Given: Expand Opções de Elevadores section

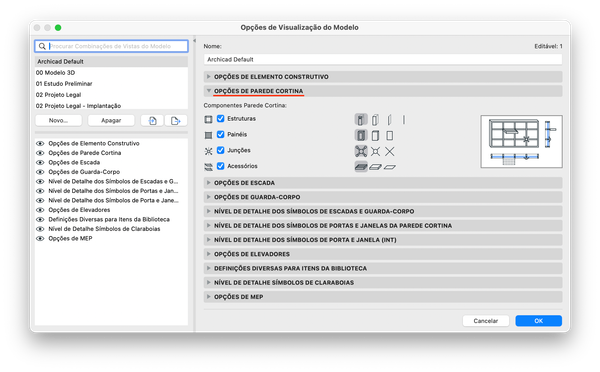Looking at the screenshot, I should [x=209, y=254].
